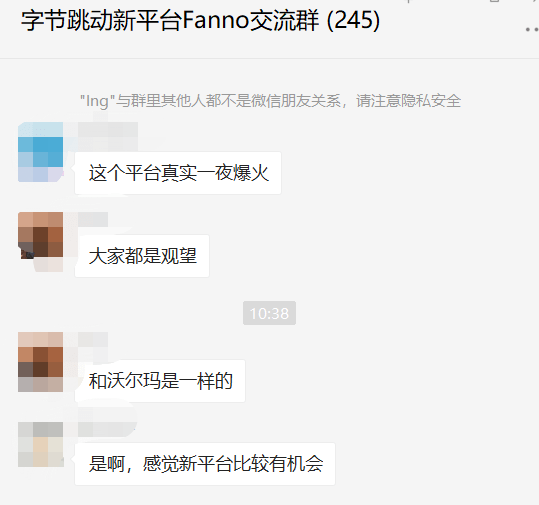Click the privacy notice about 微信朋友关系
This screenshot has width=539, height=505.
point(270,101)
